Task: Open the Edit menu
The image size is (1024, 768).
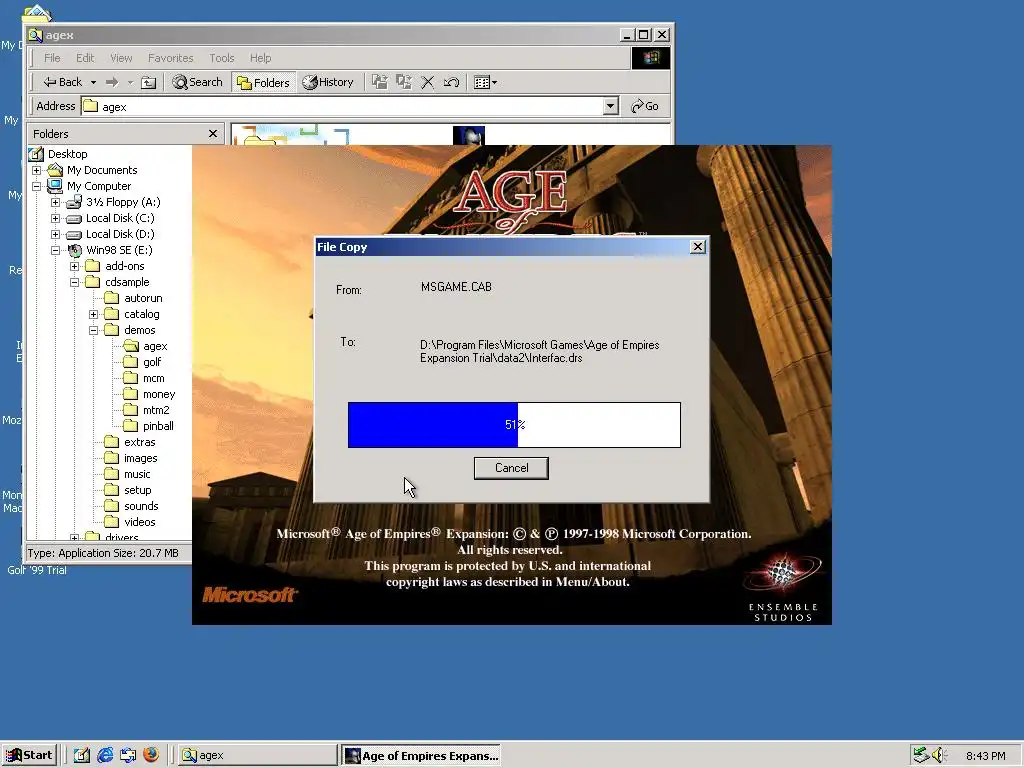Action: tap(85, 58)
